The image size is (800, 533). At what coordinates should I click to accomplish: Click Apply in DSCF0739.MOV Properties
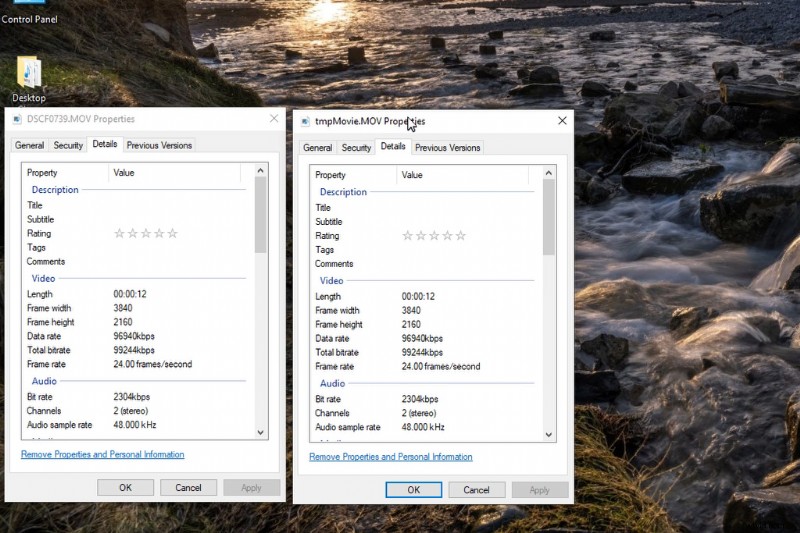[x=251, y=488]
